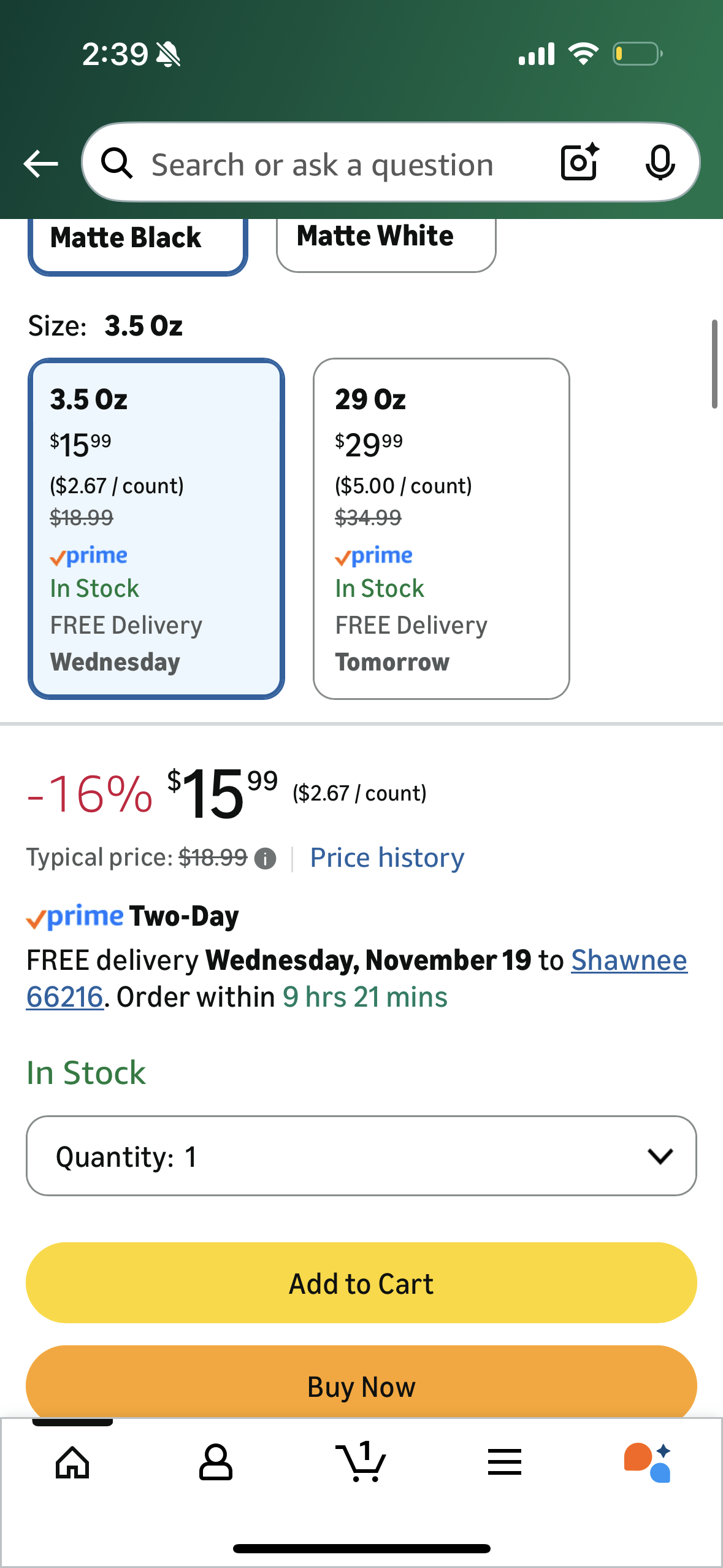Viewport: 723px width, 1568px height.
Task: Select the Matte White color option
Action: click(x=386, y=240)
